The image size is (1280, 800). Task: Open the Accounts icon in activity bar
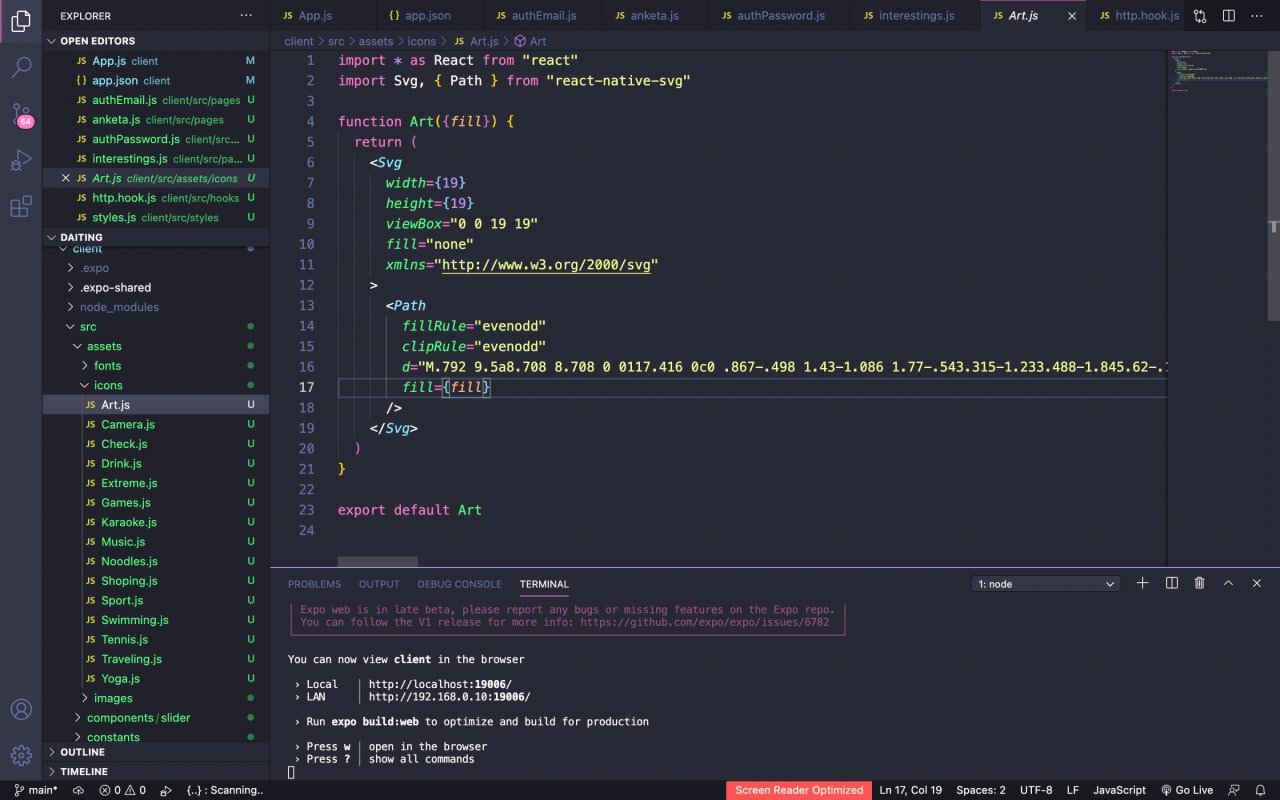click(x=21, y=709)
